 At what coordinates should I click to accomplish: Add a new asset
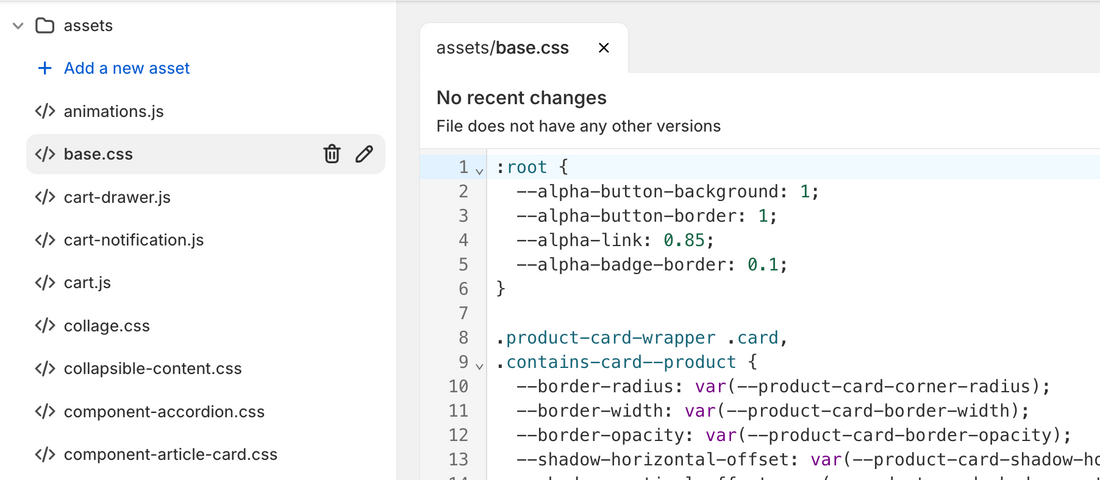126,68
